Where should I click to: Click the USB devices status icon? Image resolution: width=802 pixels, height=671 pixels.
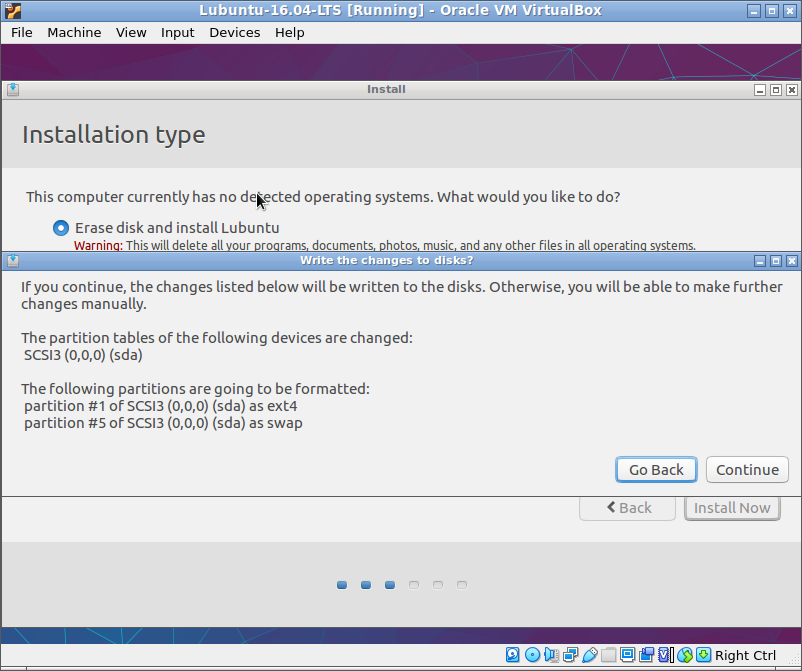(589, 655)
